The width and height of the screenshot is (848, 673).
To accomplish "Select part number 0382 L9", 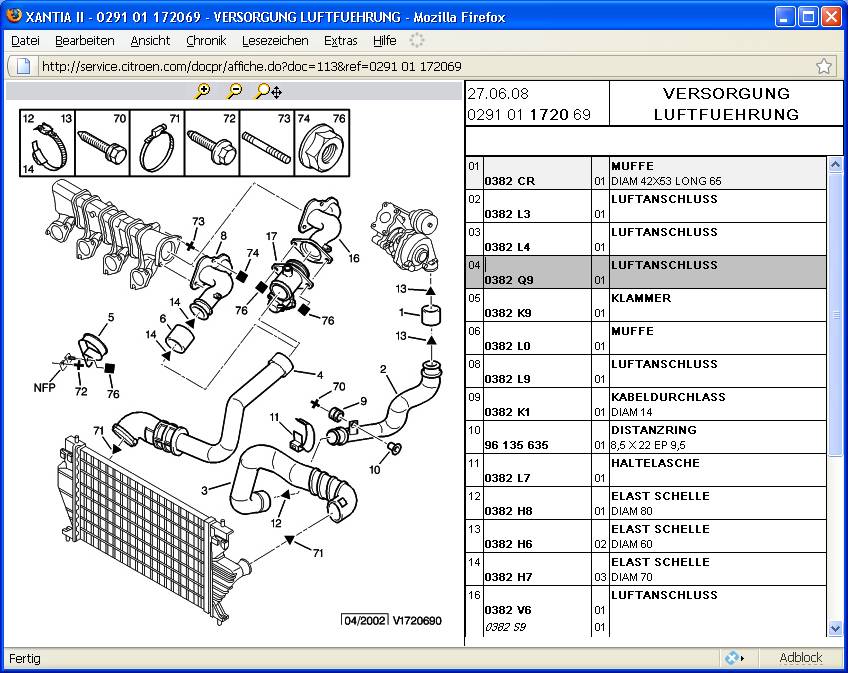I will [x=507, y=379].
